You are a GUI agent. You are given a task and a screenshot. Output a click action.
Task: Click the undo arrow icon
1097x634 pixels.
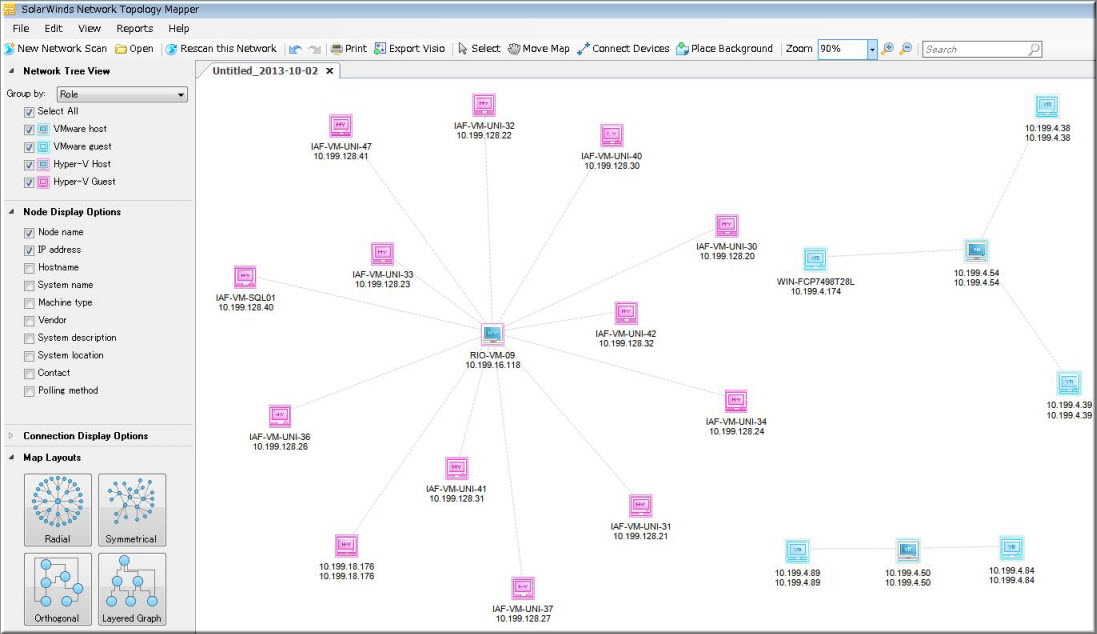pos(295,49)
